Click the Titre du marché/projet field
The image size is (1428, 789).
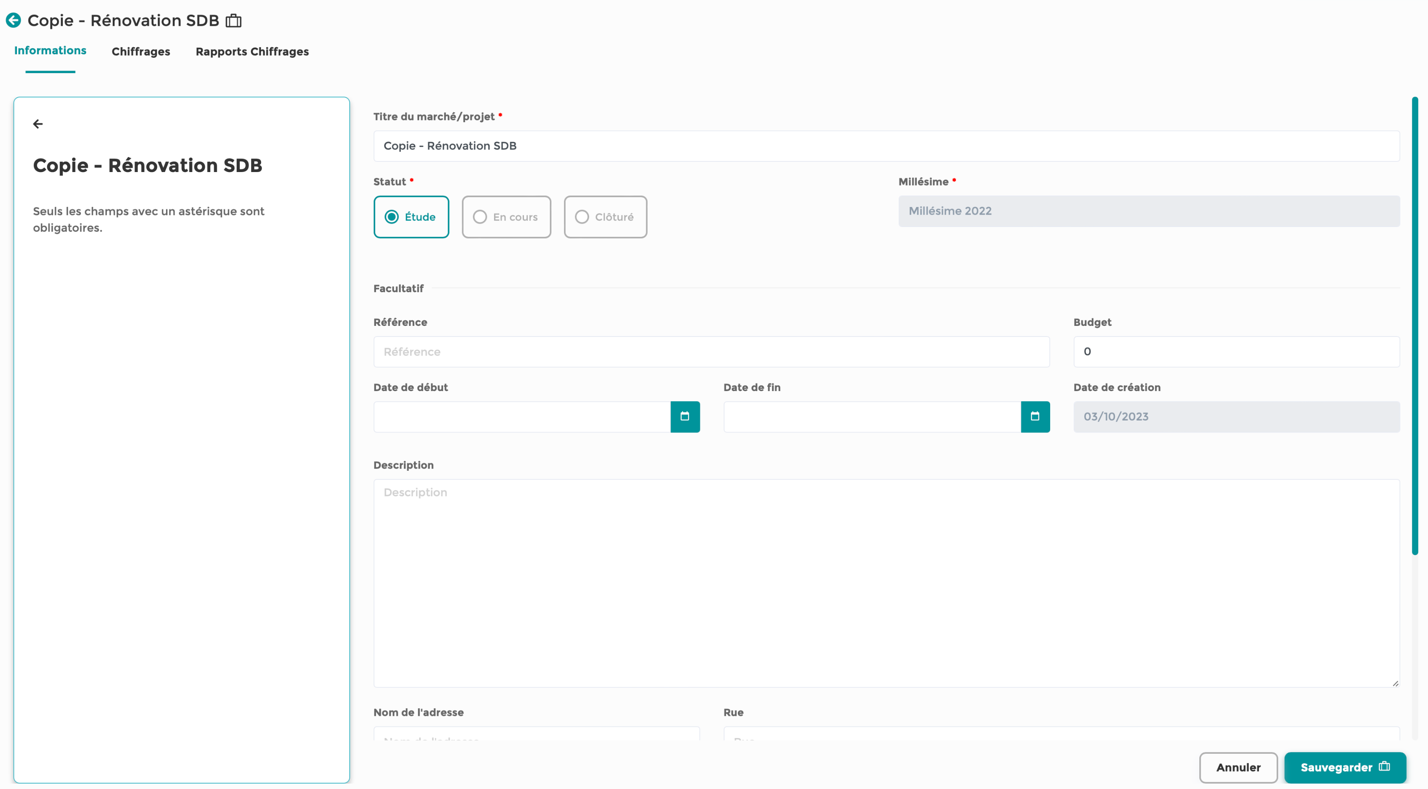886,146
